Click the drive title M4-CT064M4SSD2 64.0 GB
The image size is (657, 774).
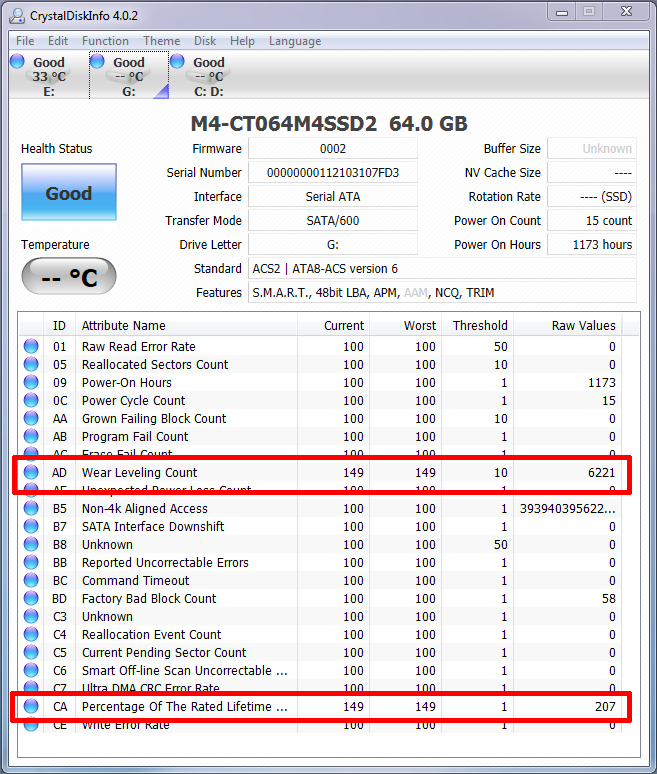(329, 123)
